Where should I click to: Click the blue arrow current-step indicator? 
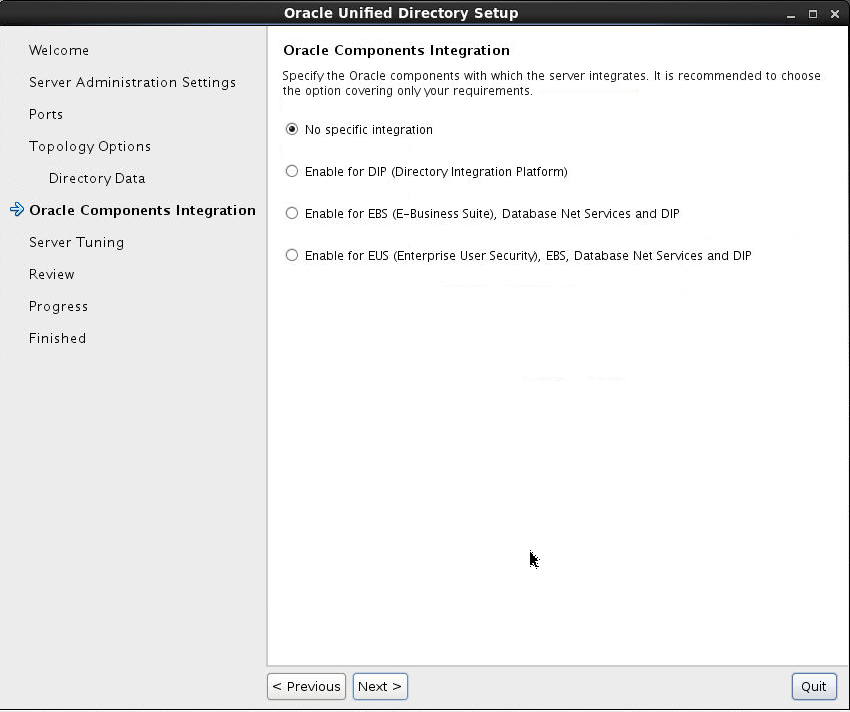tap(17, 209)
